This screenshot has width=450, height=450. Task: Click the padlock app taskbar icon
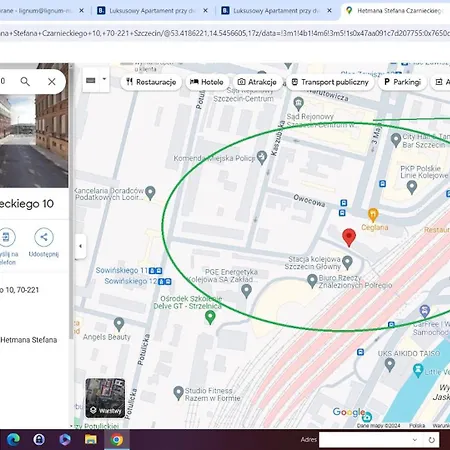coord(39,440)
